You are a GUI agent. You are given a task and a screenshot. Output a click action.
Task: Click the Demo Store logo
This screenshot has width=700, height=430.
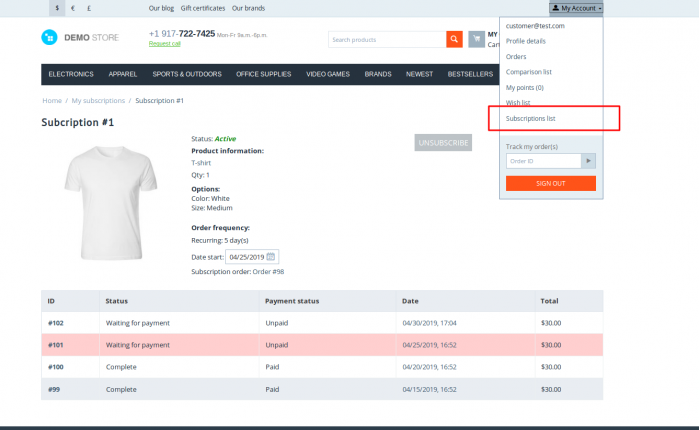(80, 38)
